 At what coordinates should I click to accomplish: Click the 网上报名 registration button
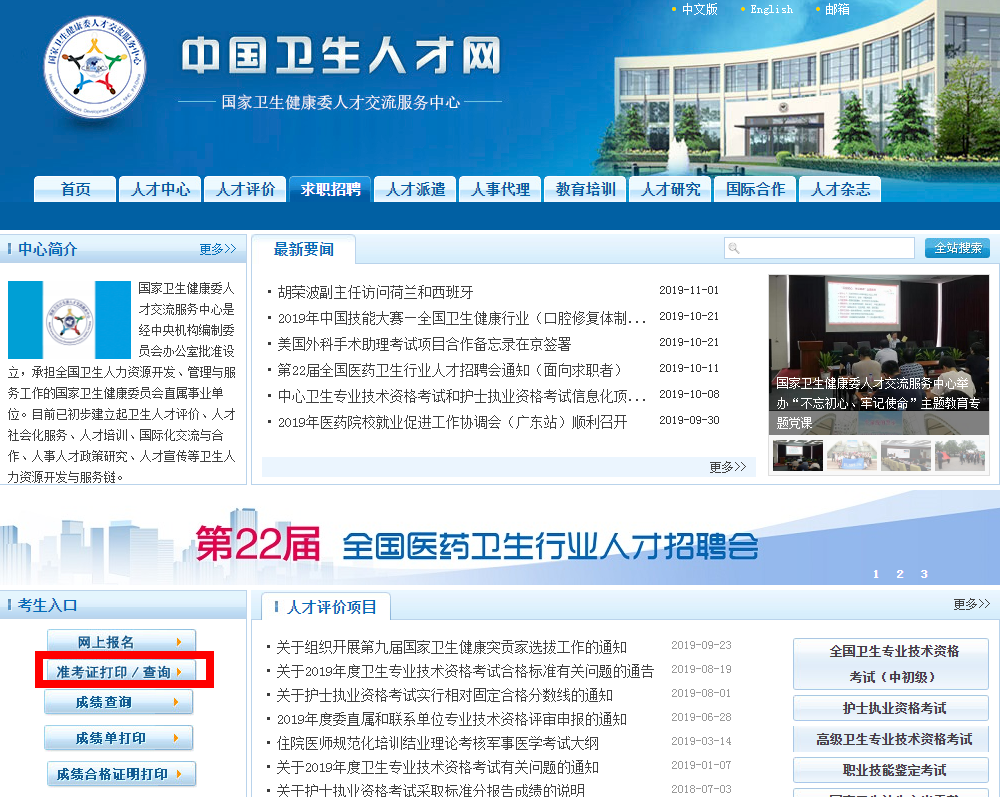[x=121, y=642]
